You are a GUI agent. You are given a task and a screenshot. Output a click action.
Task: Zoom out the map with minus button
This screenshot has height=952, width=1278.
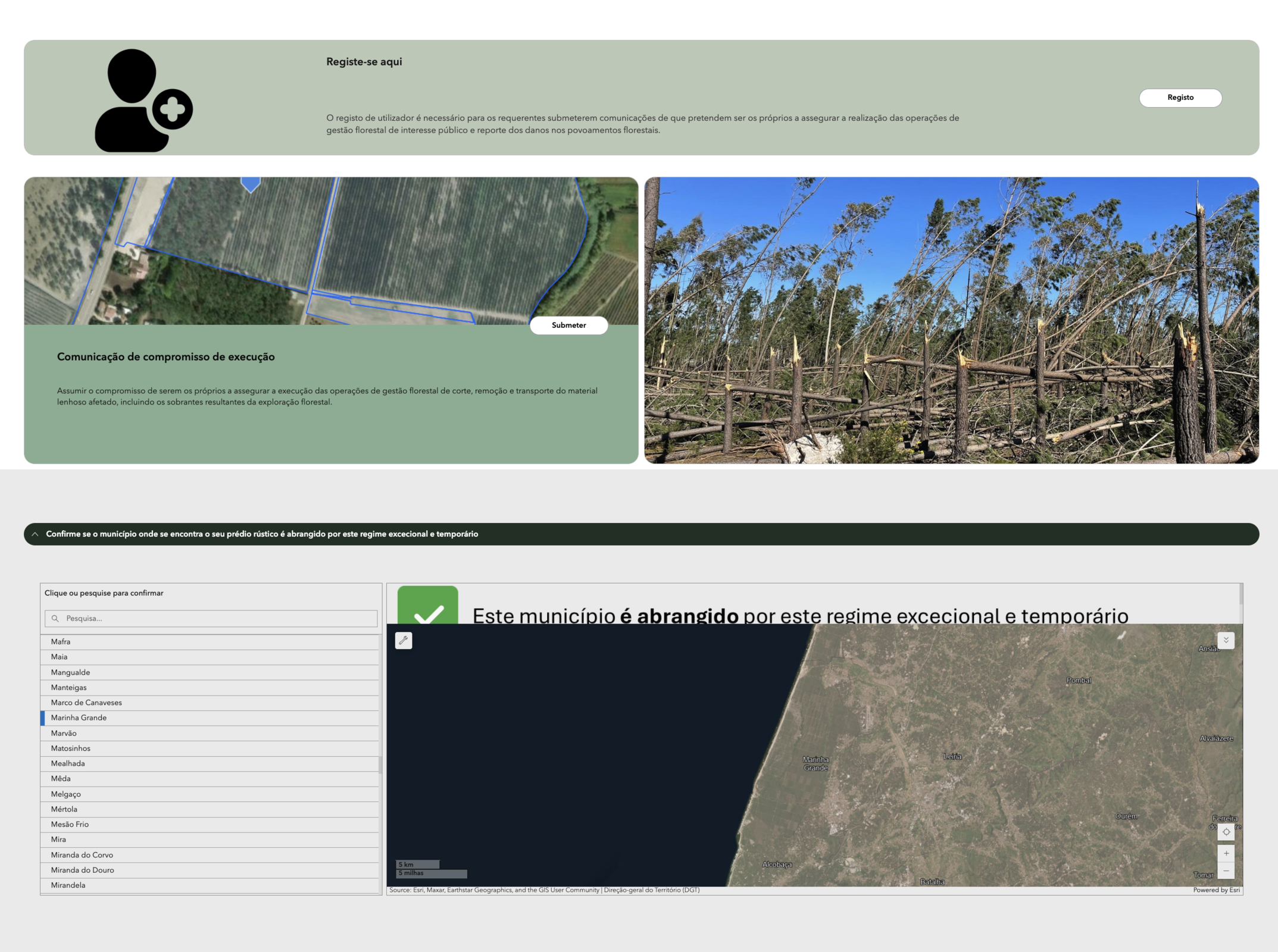(1226, 871)
